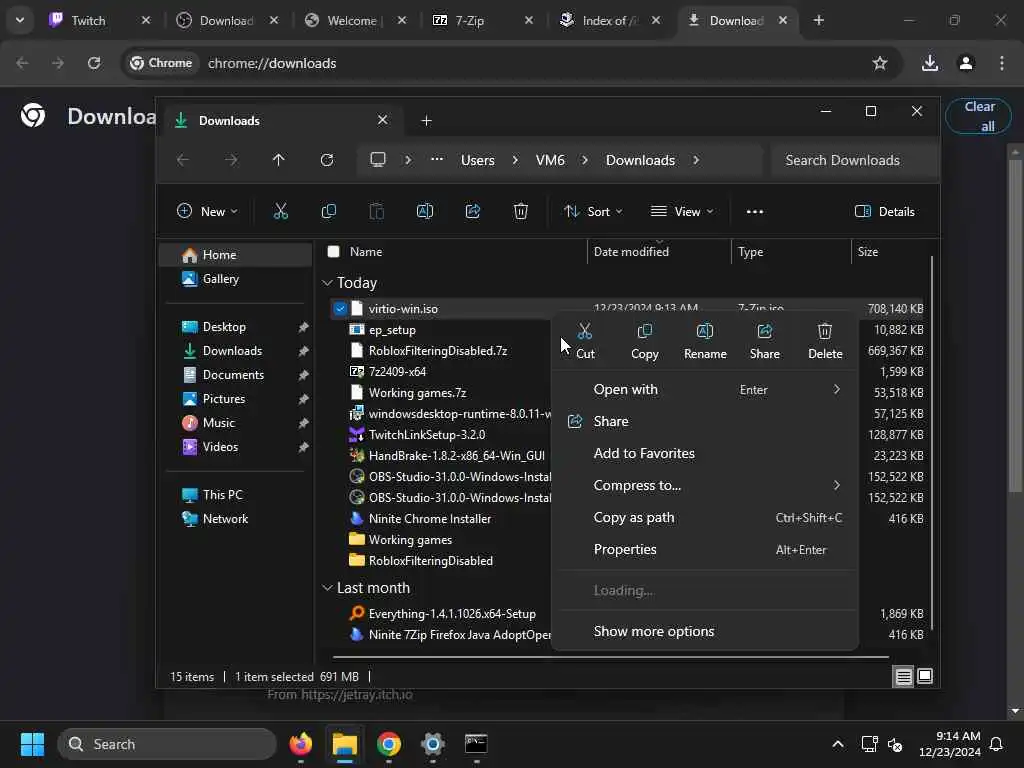The image size is (1024, 768).
Task: Click the Explorer toolbar Cut scissors icon
Action: pos(280,211)
